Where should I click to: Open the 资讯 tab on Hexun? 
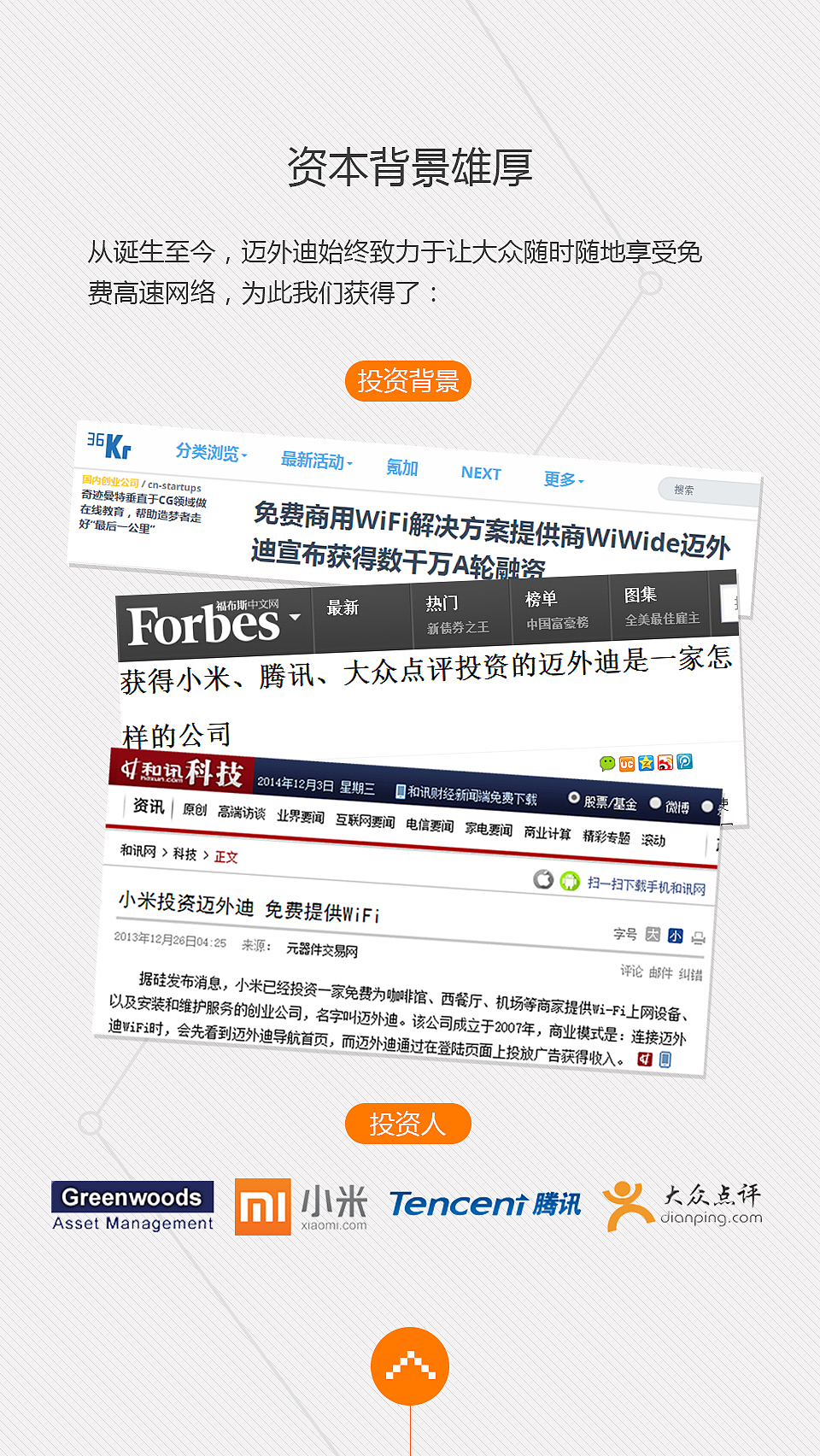click(x=148, y=806)
